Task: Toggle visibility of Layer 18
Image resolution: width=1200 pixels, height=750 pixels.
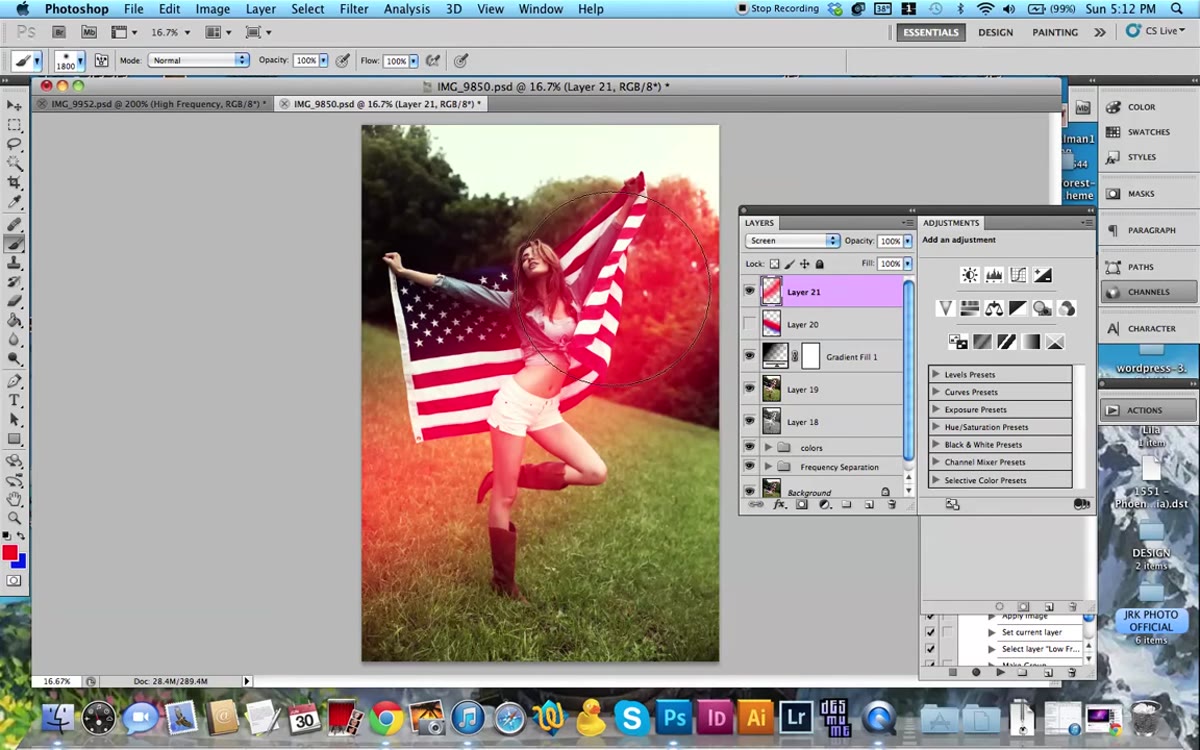Action: pyautogui.click(x=749, y=421)
